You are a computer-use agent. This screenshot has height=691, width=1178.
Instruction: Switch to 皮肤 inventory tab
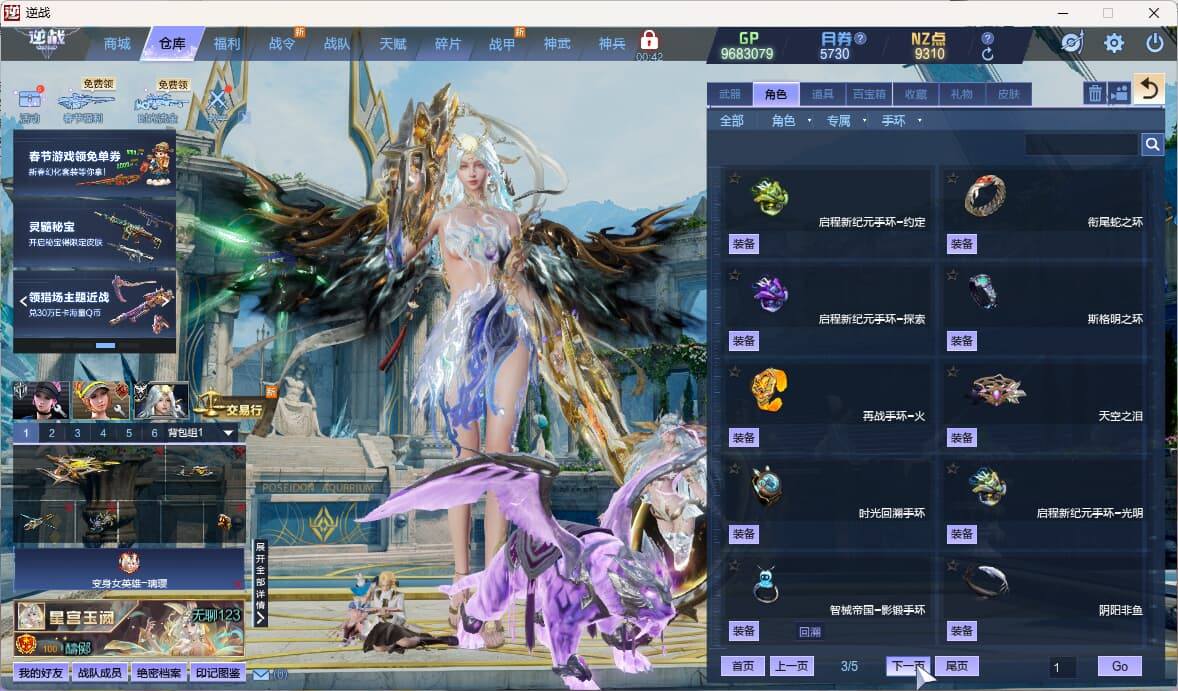tap(1008, 94)
